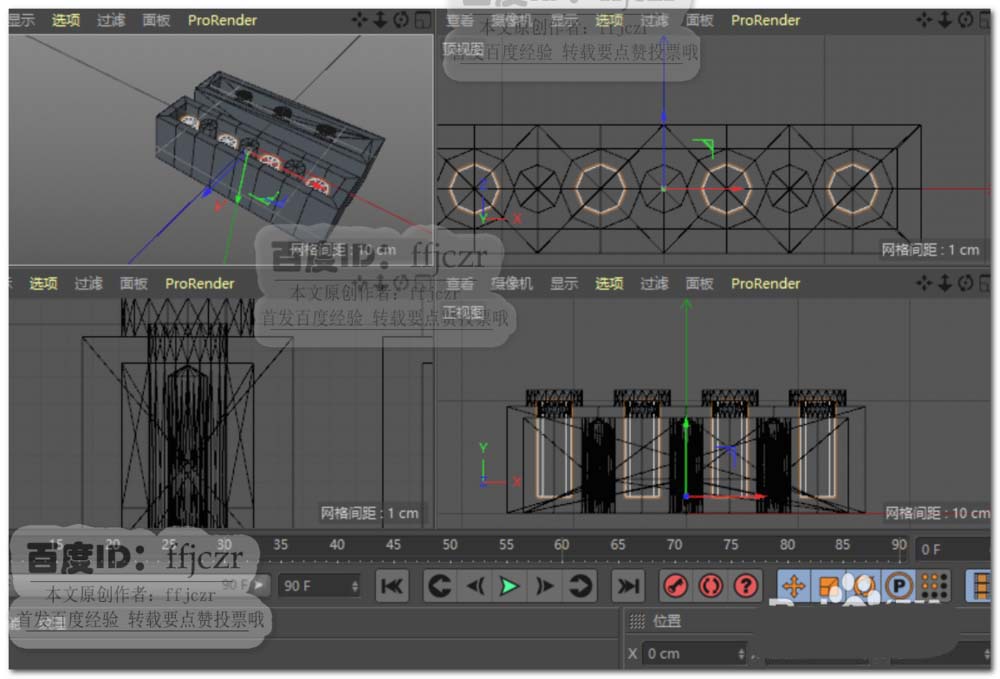
Task: Toggle Autokeying red button
Action: 711,586
